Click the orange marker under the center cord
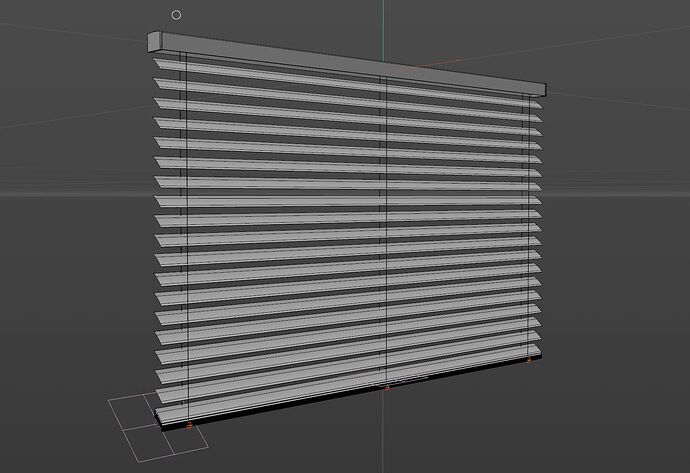 click(x=387, y=388)
